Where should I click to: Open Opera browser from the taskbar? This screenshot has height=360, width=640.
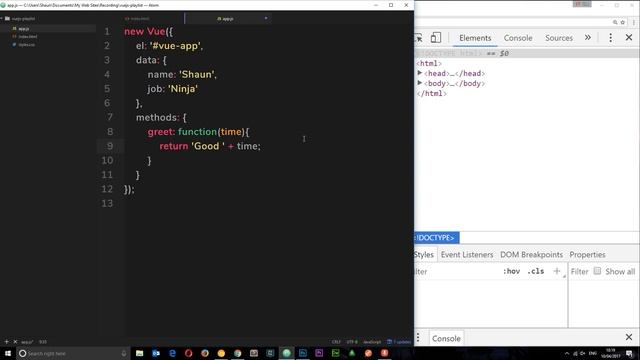point(189,353)
